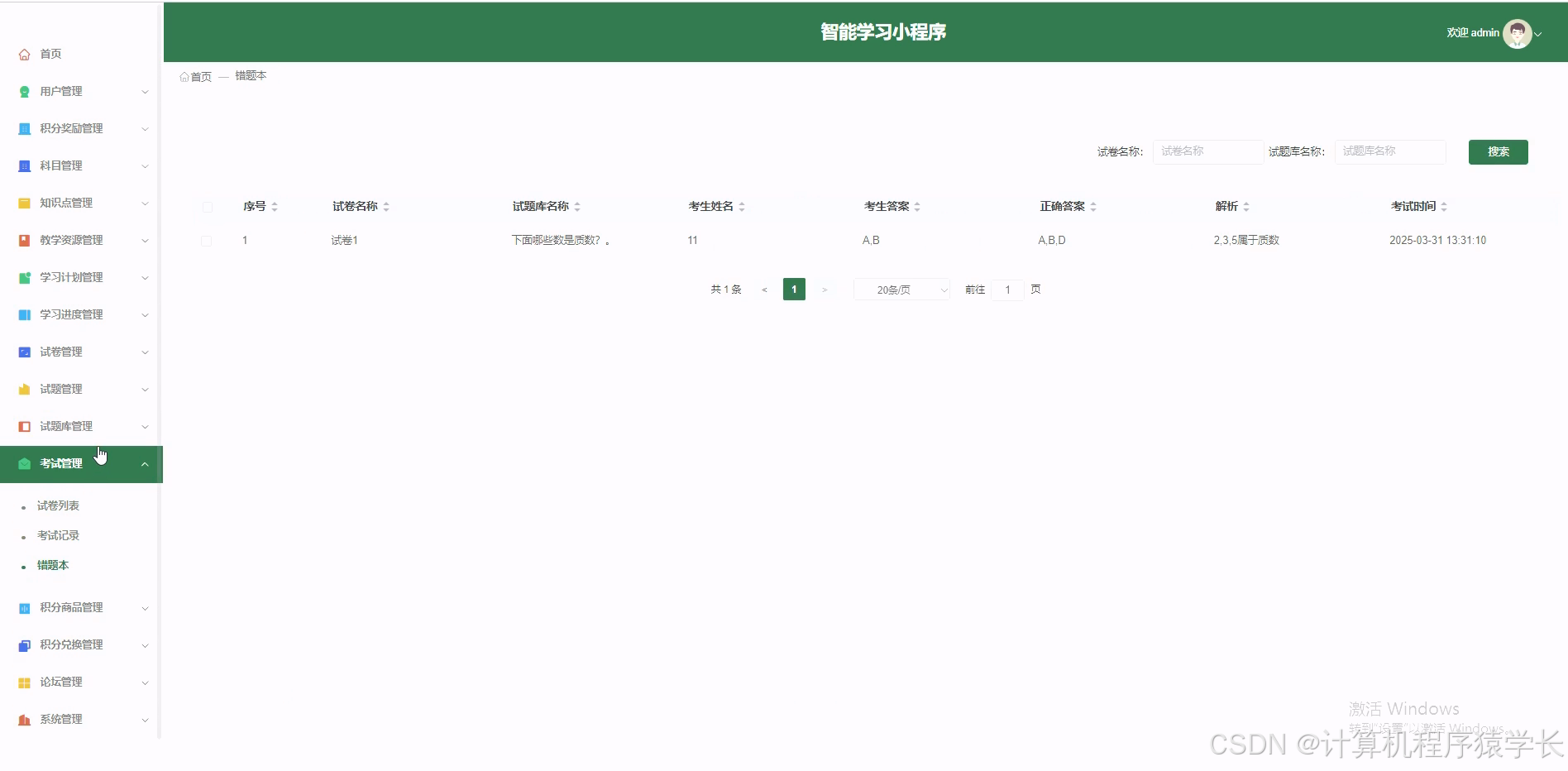The image size is (1568, 771).
Task: Click the 试题管理 icon
Action: 24,389
